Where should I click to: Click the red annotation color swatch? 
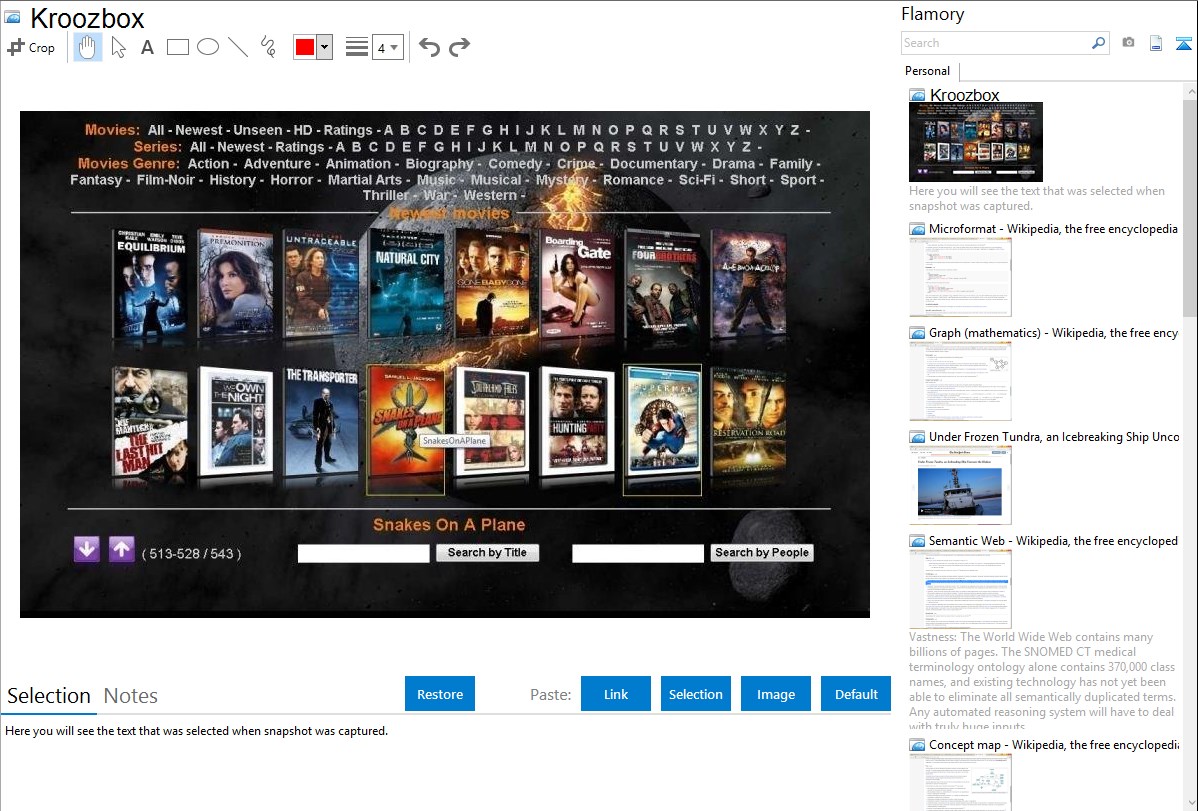(305, 47)
